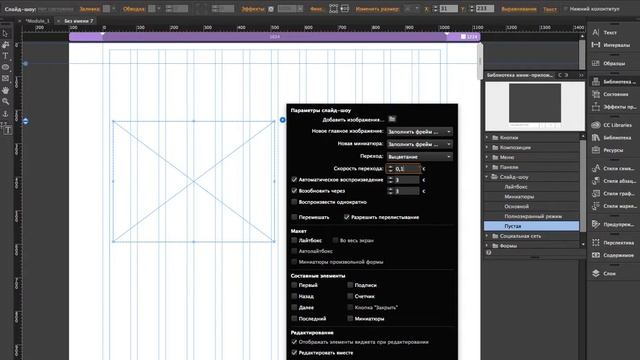The image size is (640, 360).
Task: Expand the Панели folder
Action: (x=487, y=167)
